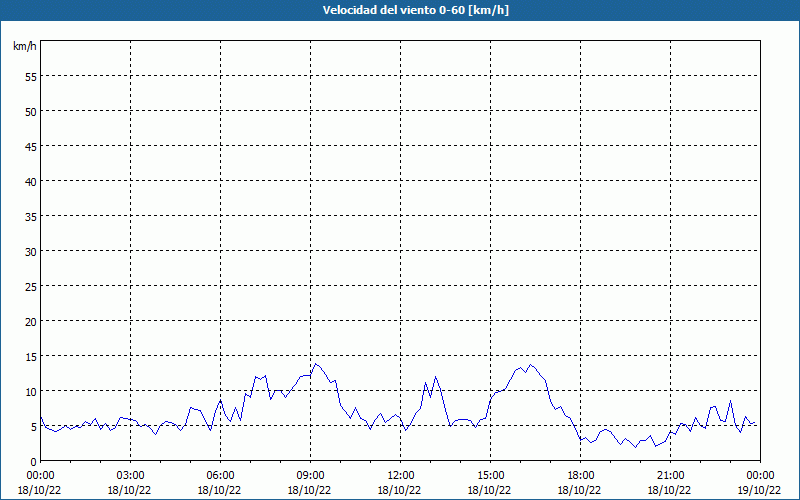The image size is (800, 500).
Task: Click the 18/10/22 date under 06:00
Action: tap(219, 490)
